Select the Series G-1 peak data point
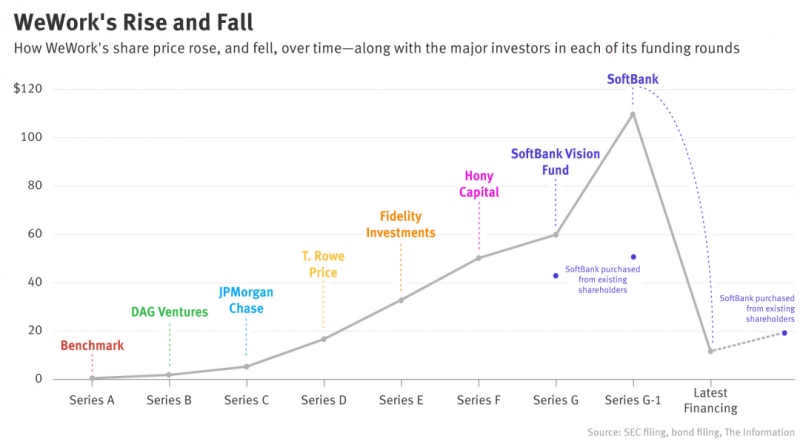The image size is (800, 442). (x=633, y=114)
